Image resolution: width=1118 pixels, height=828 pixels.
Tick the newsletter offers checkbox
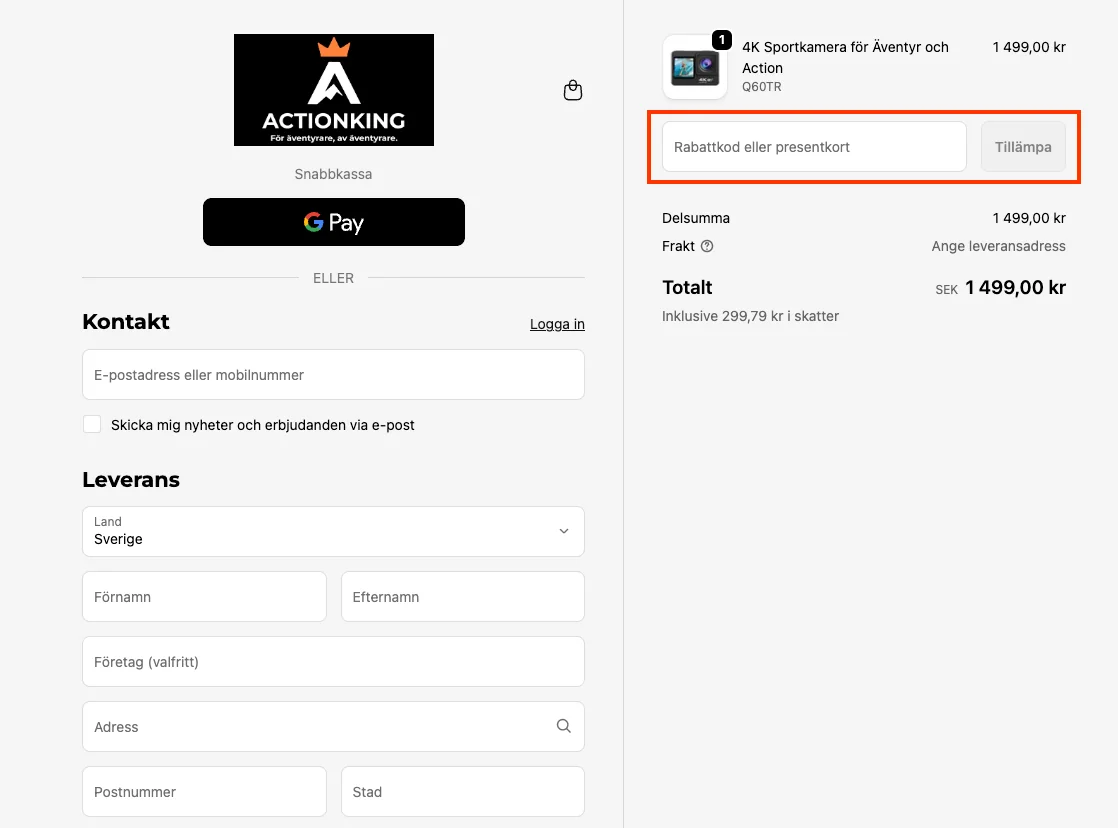point(92,424)
